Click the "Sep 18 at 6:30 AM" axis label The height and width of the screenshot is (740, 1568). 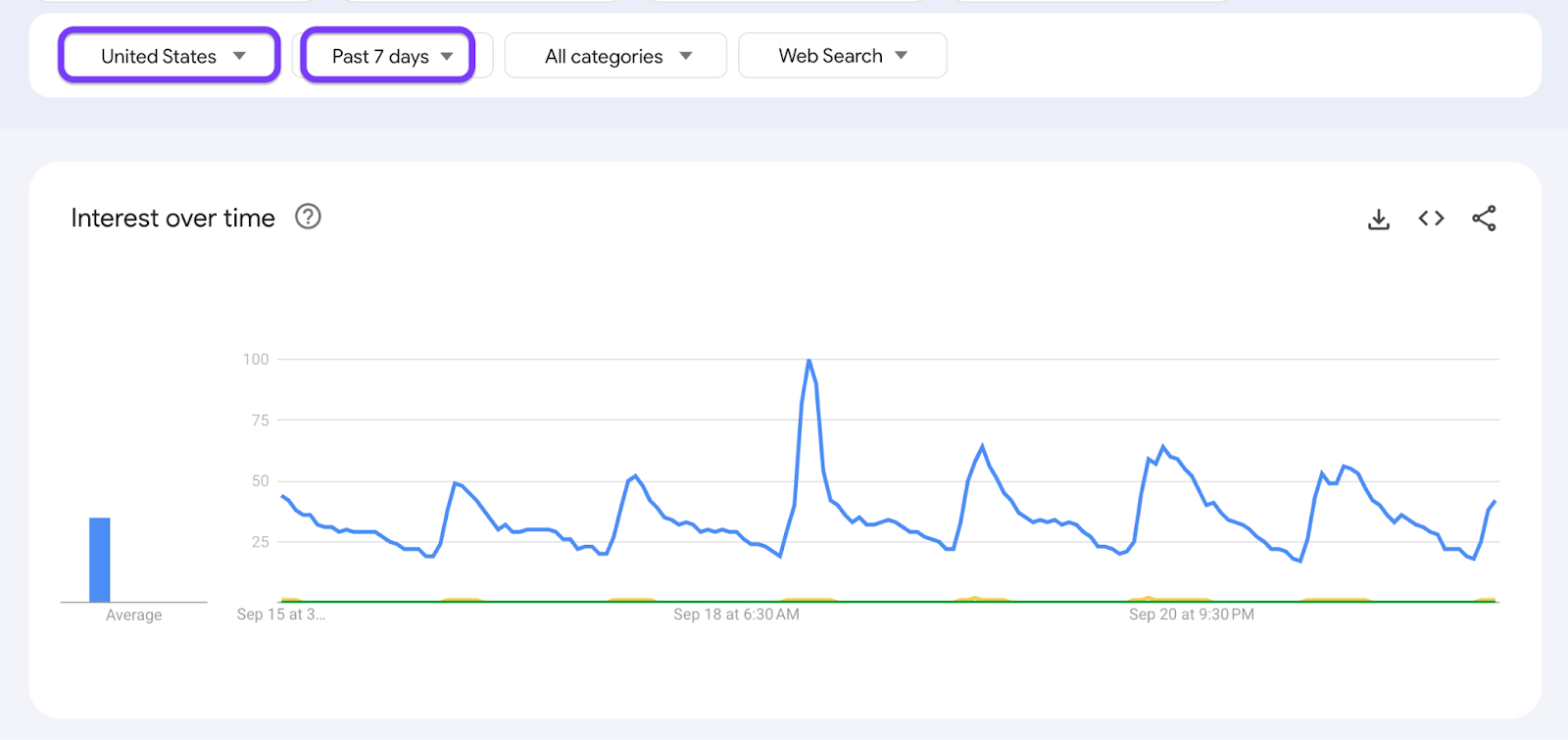point(736,615)
